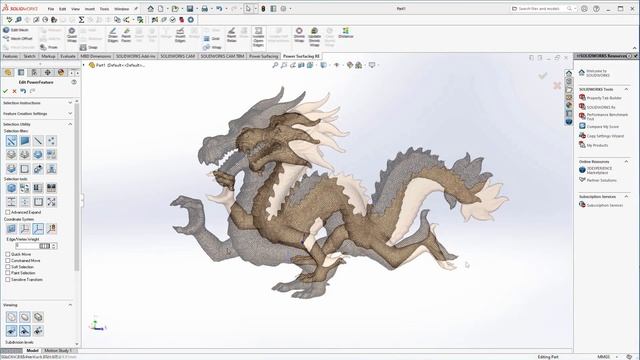Viewport: 640px width, 360px height.
Task: Click the Paint Faces tool
Action: (x=126, y=35)
